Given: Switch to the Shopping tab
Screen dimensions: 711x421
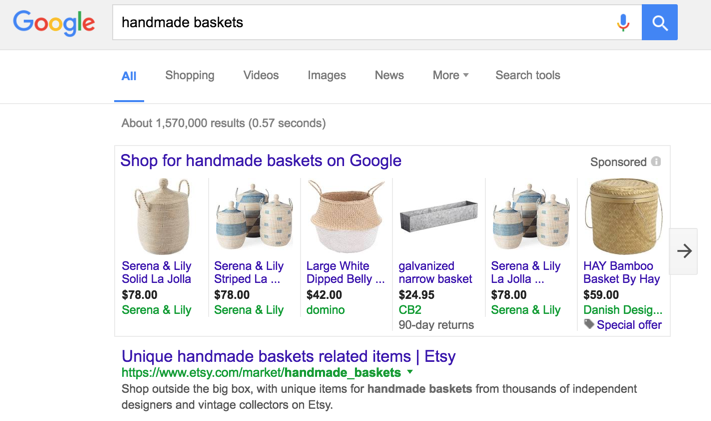Looking at the screenshot, I should 190,75.
